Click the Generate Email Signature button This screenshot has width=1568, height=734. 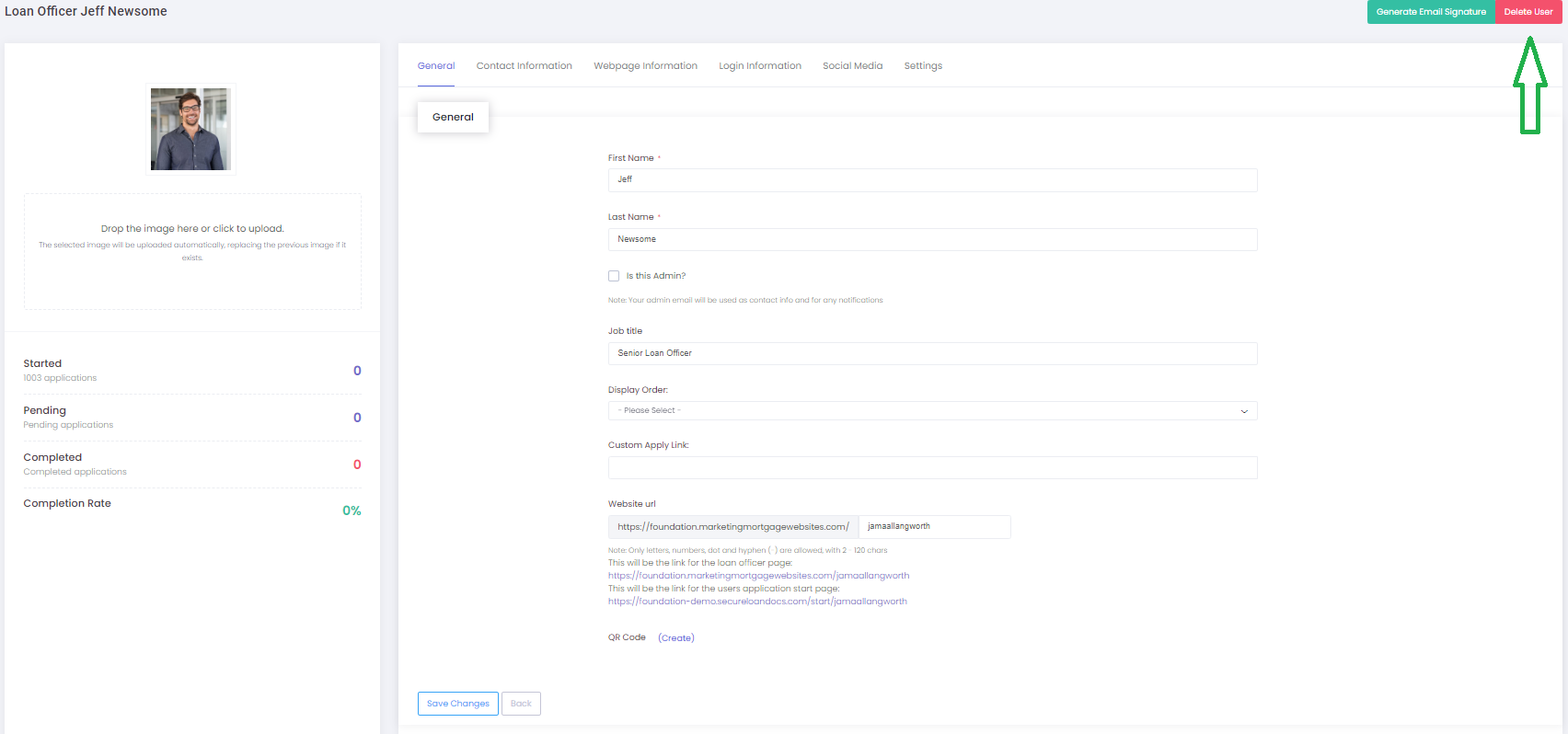(x=1431, y=12)
